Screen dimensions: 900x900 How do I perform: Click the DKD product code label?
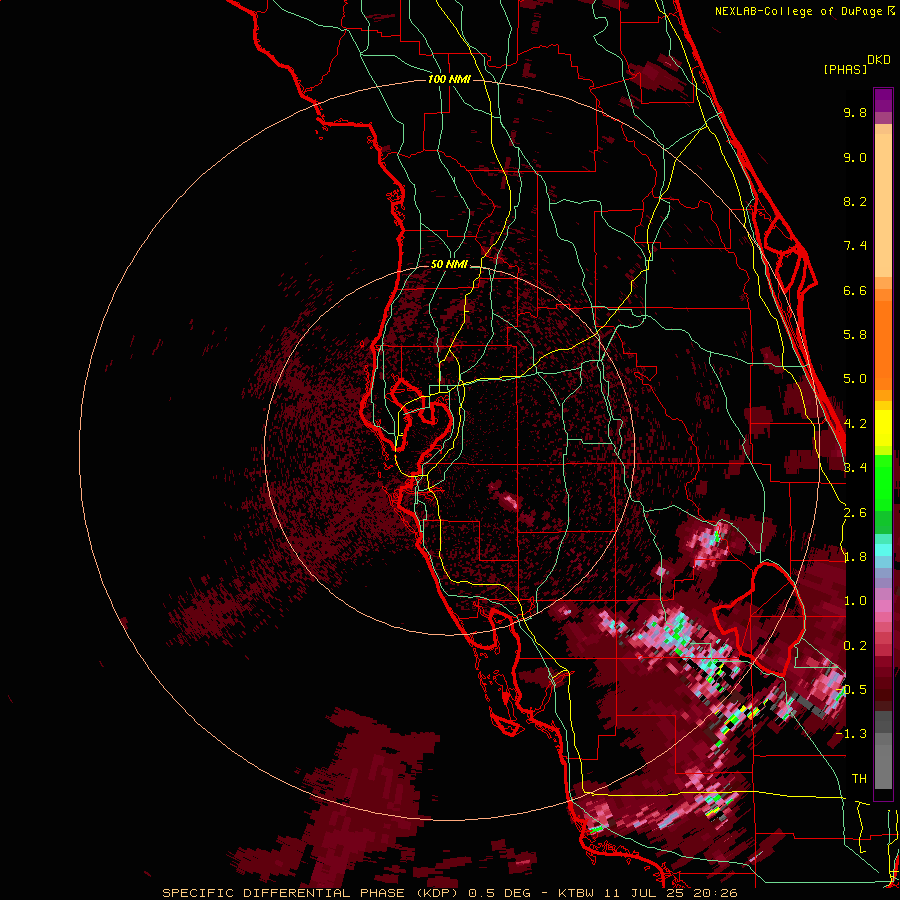tap(879, 60)
